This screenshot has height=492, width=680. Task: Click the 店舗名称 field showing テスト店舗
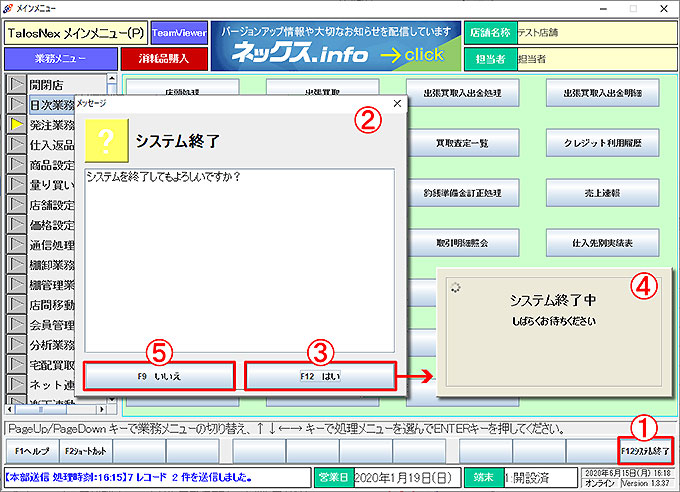click(x=597, y=33)
